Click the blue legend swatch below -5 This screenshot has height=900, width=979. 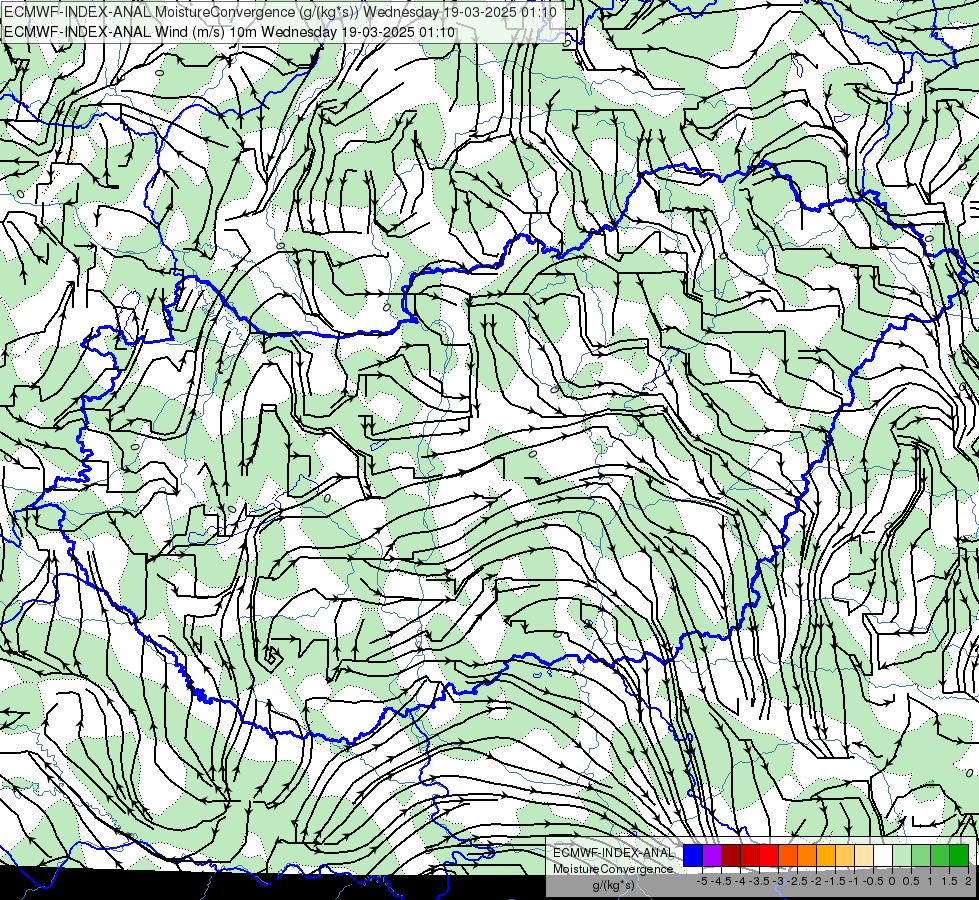[x=693, y=855]
